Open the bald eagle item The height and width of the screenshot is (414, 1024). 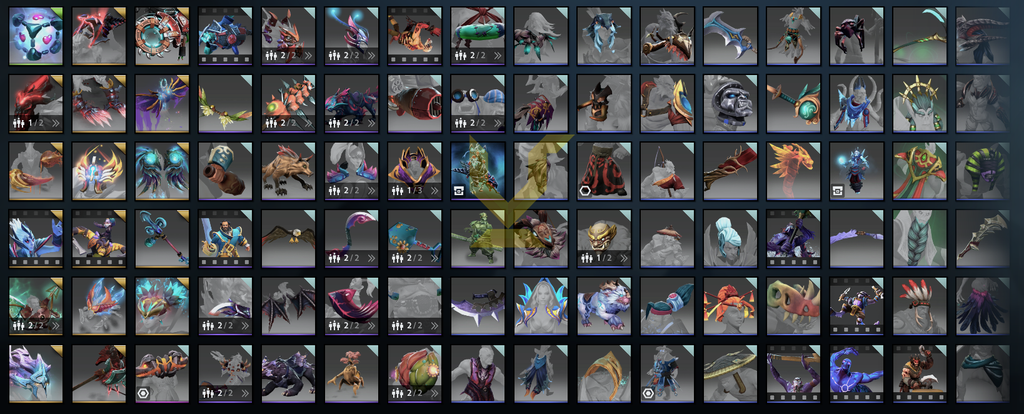click(289, 238)
